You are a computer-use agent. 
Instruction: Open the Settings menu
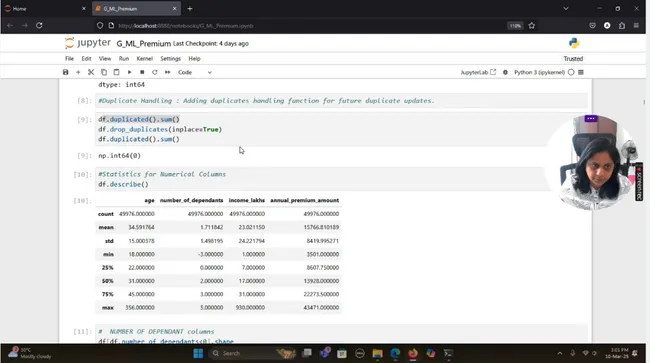click(x=170, y=58)
